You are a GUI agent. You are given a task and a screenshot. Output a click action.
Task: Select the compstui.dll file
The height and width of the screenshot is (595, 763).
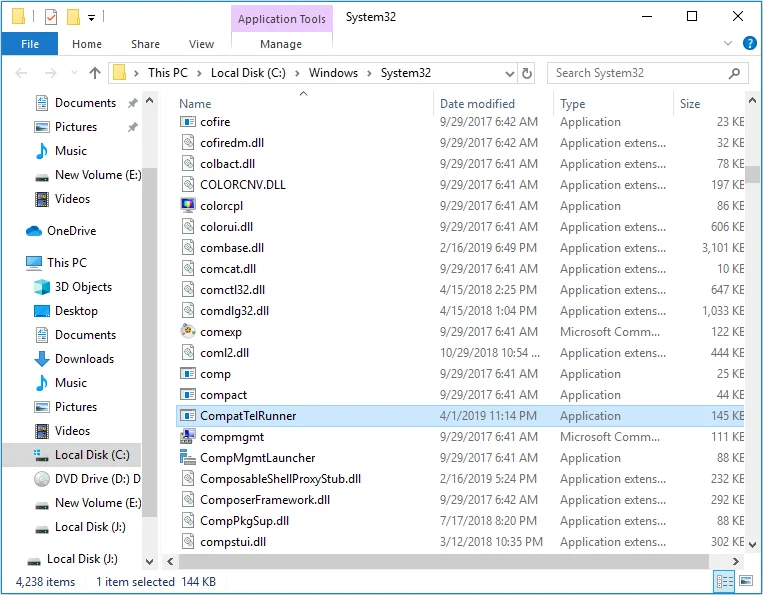click(x=233, y=541)
